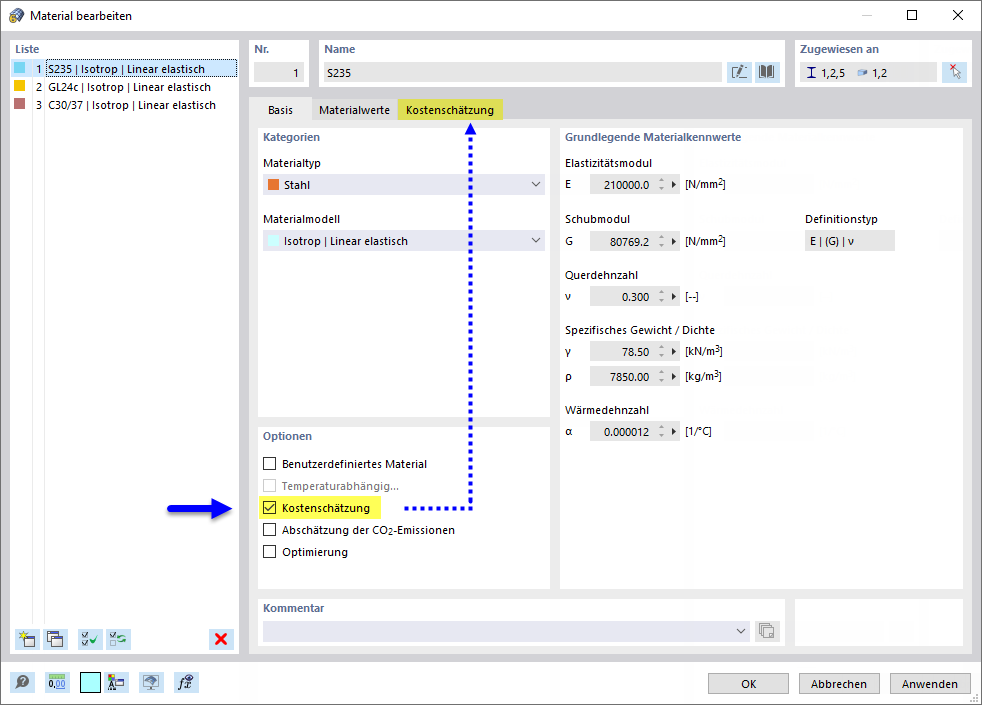
Task: Adjust the specific weight γ spinner
Action: click(661, 352)
